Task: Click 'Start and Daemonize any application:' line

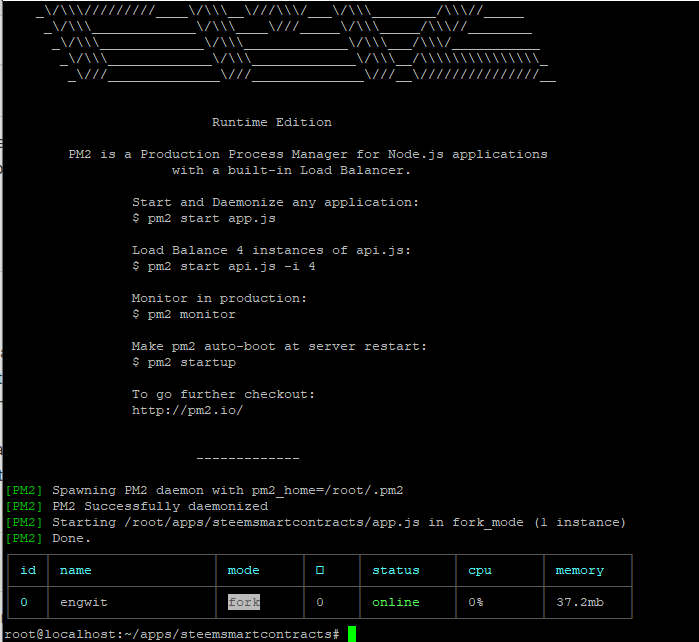Action: click(x=275, y=202)
